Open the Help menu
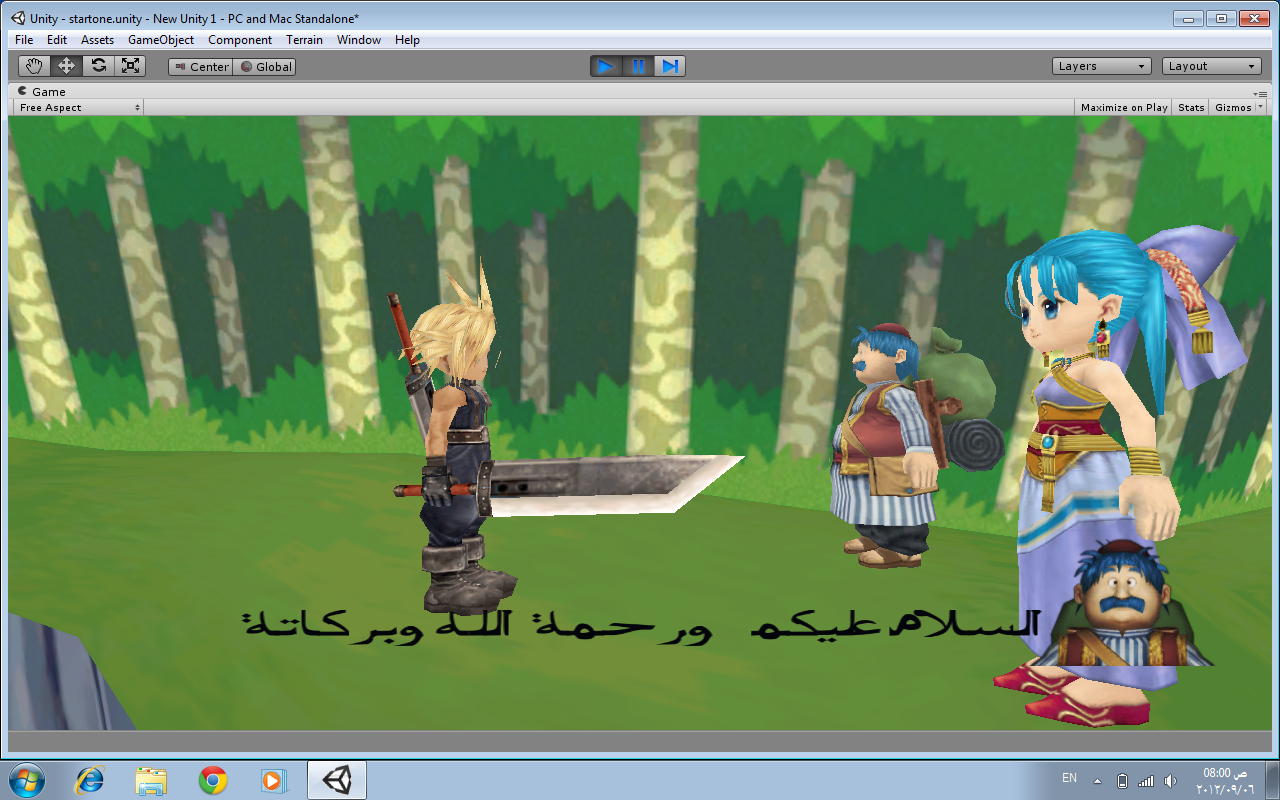1280x800 pixels. coord(407,40)
